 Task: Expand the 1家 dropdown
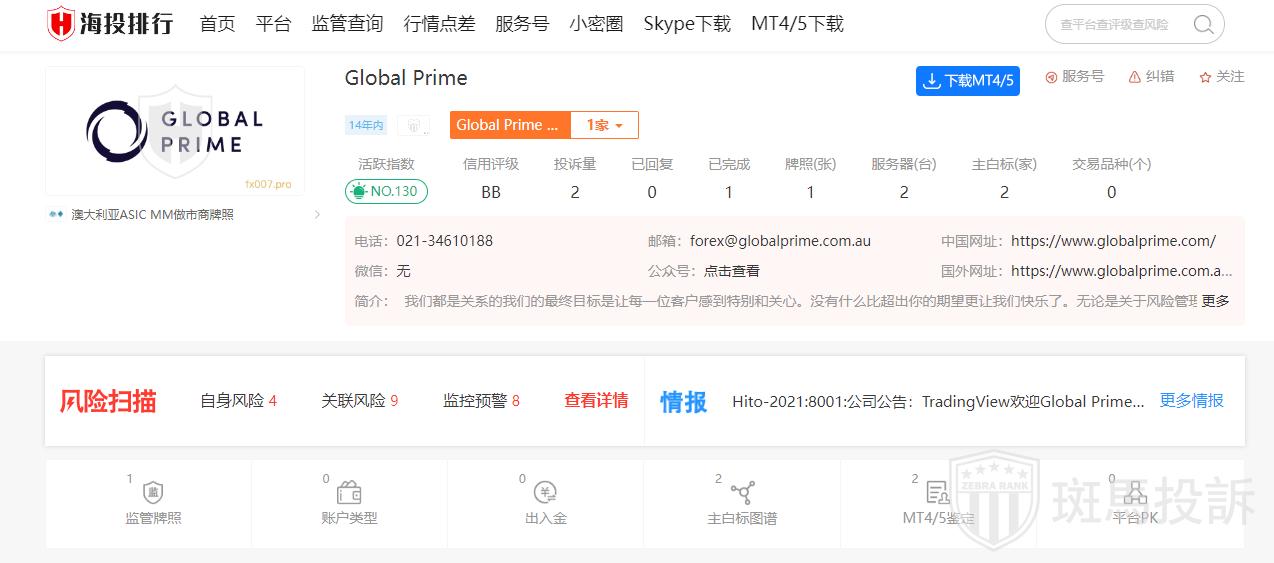(604, 125)
